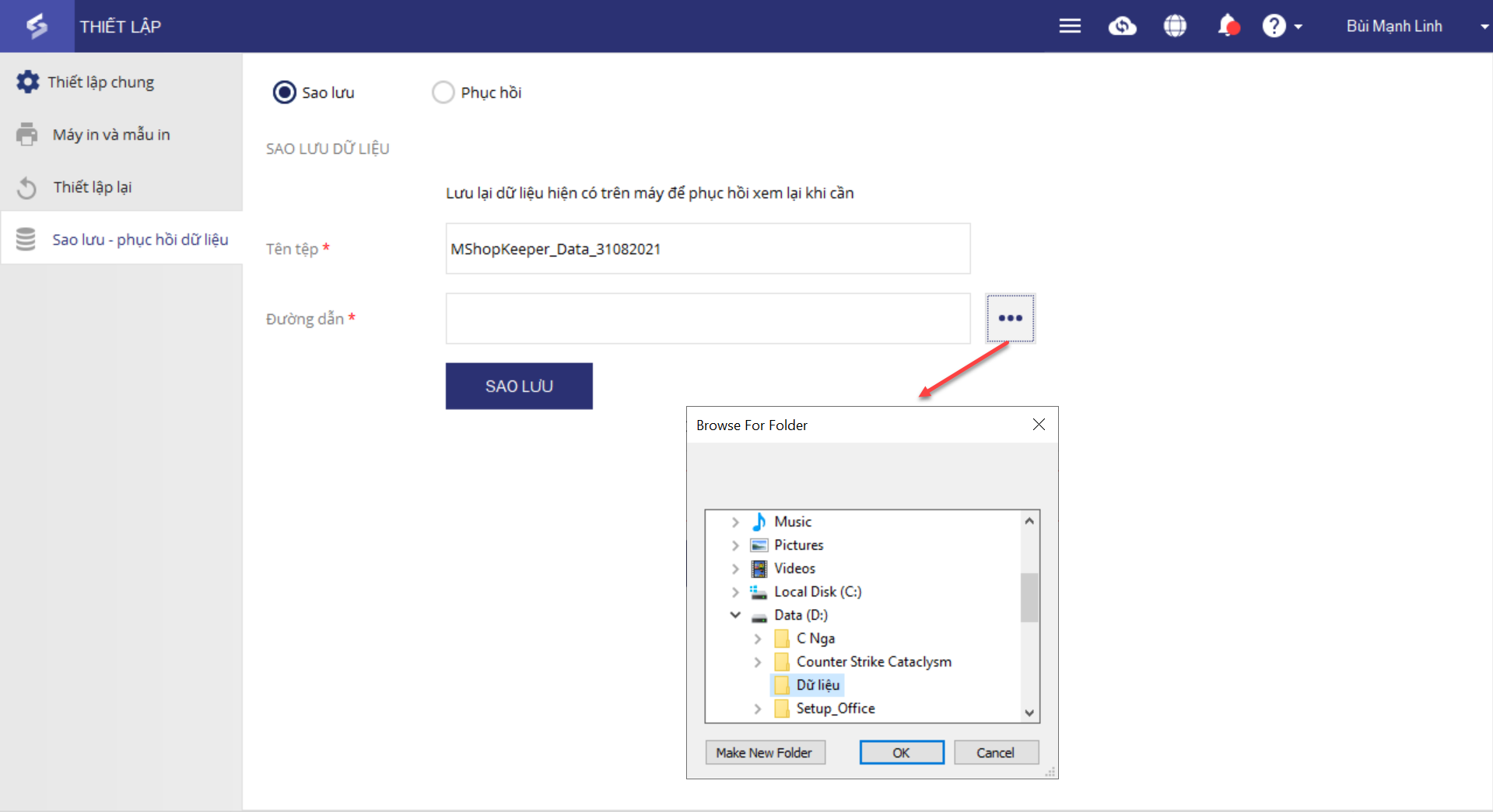This screenshot has width=1493, height=812.
Task: Click the Counter Strike Cataclysm folder icon
Action: click(782, 662)
